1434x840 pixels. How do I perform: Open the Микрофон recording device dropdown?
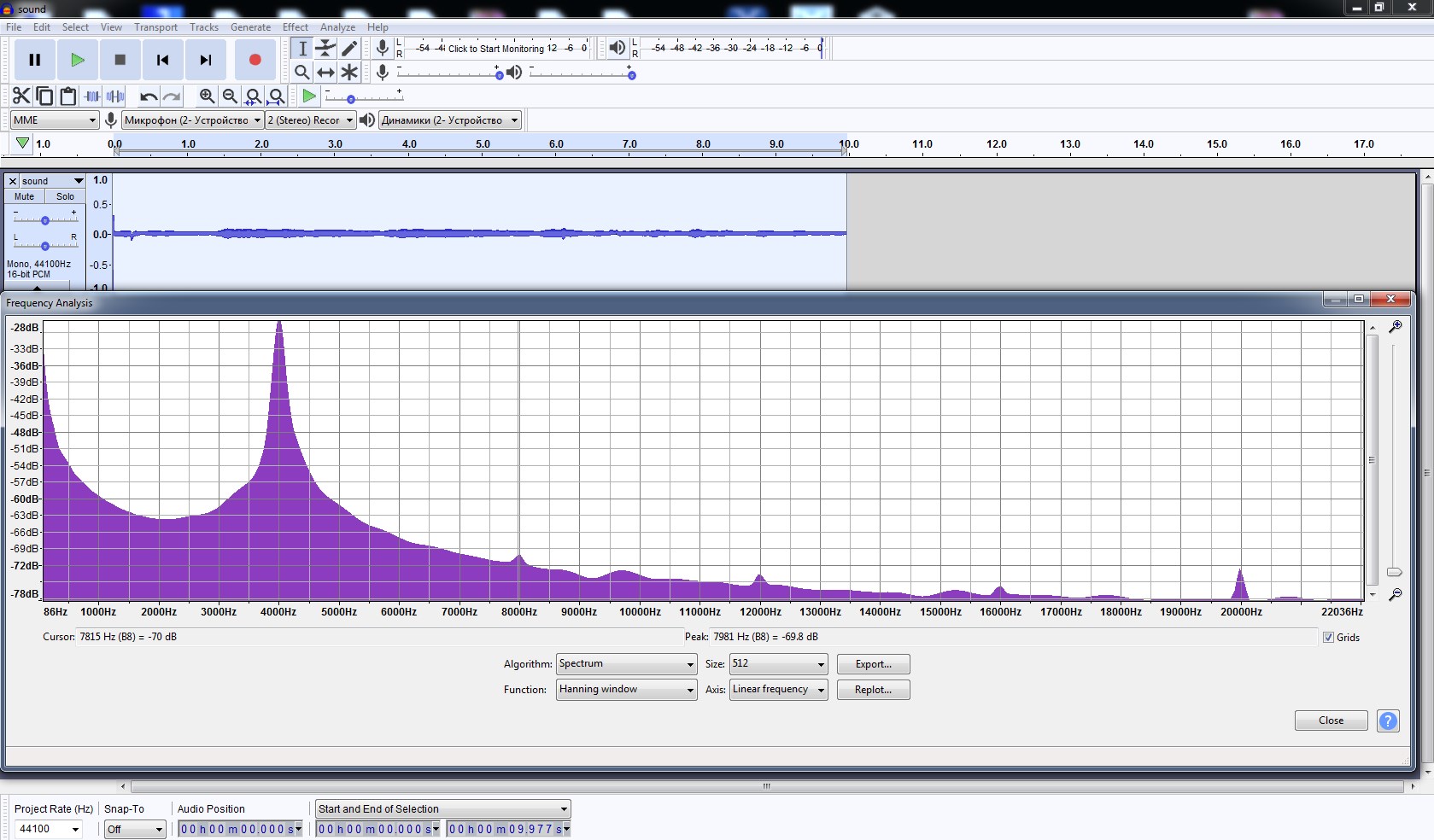(192, 120)
